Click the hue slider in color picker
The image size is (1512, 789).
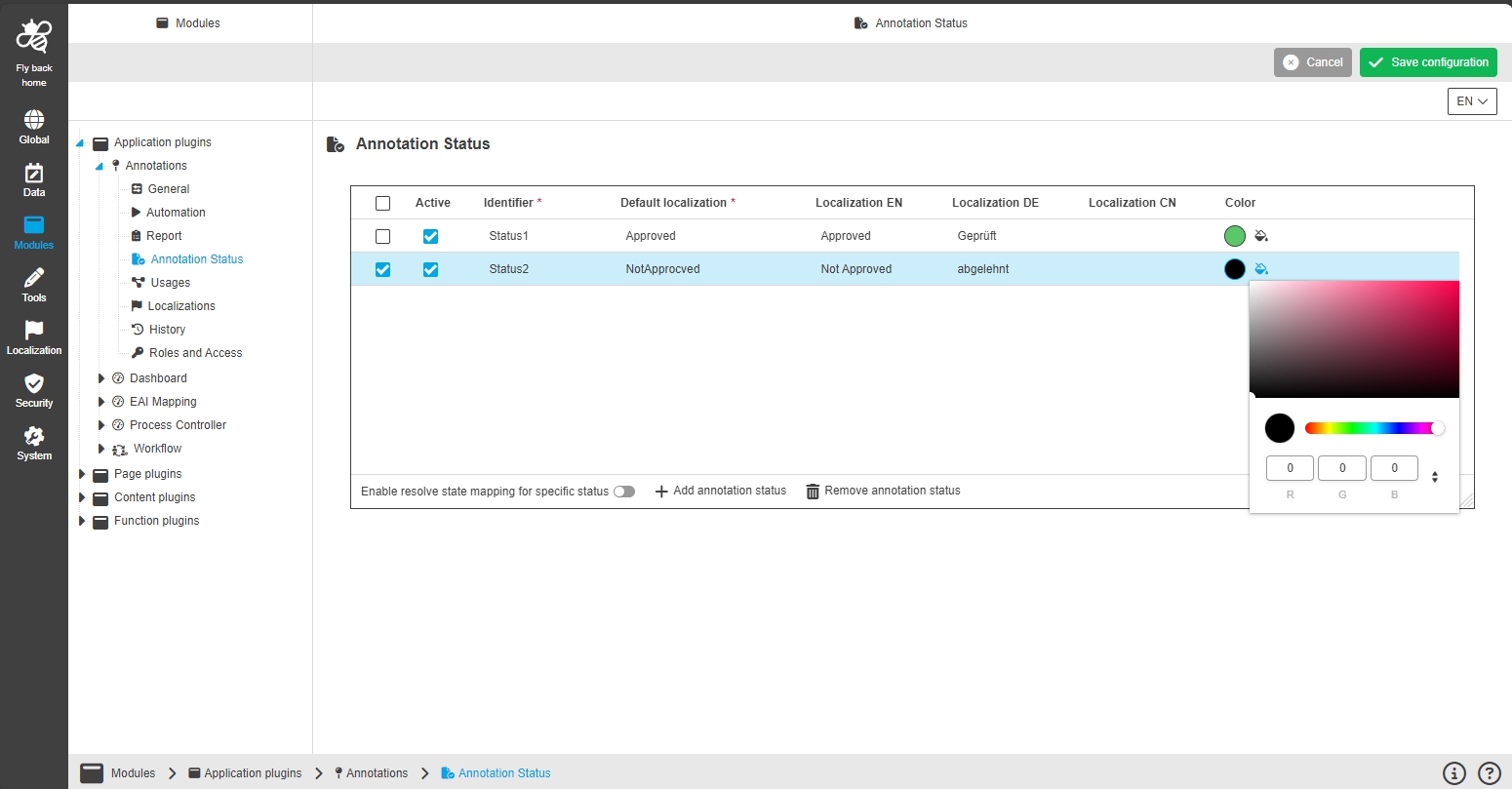tap(1371, 428)
